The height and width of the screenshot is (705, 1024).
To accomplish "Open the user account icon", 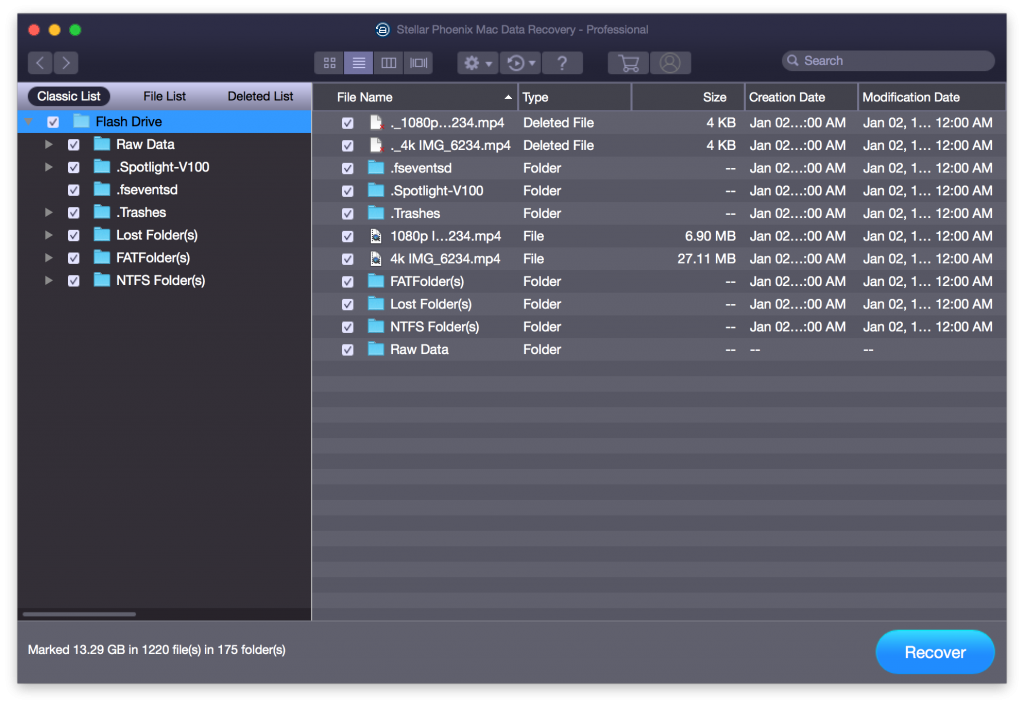I will (x=670, y=63).
